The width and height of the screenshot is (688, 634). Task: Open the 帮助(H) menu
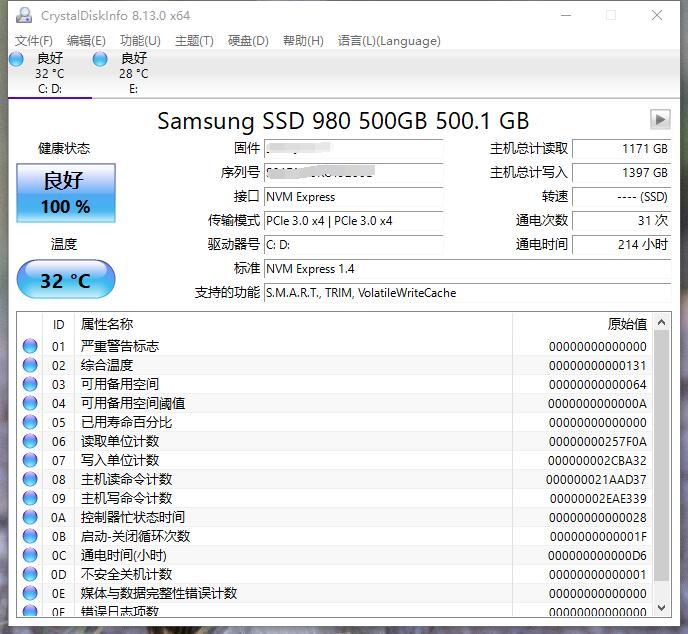click(x=303, y=41)
